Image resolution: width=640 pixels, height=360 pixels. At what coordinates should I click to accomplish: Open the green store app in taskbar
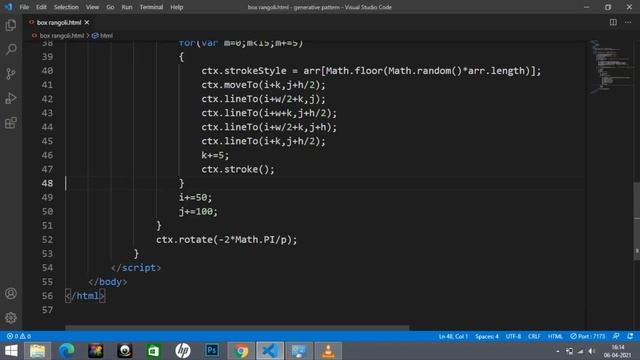[x=154, y=351]
